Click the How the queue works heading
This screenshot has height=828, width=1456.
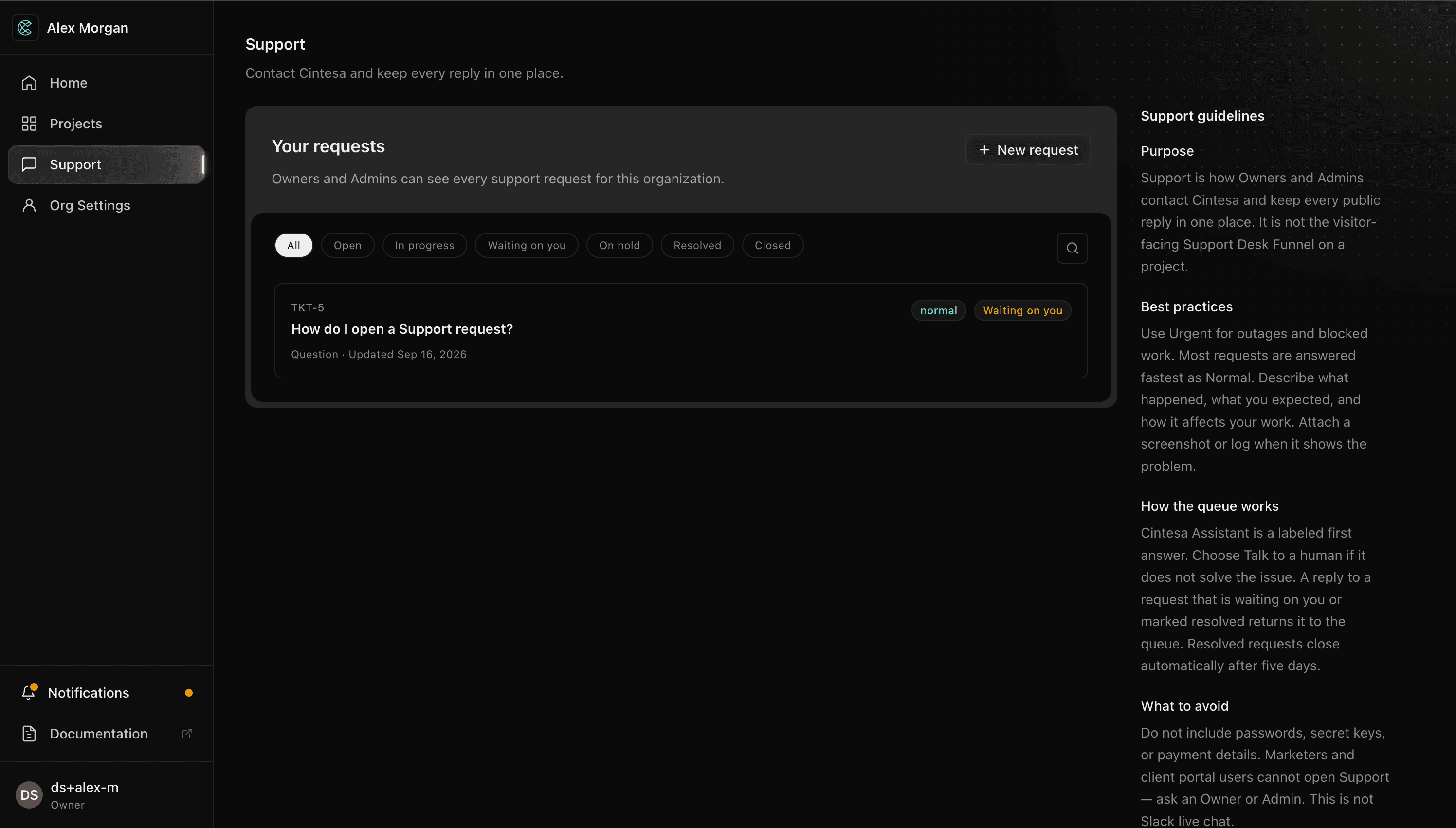1209,506
